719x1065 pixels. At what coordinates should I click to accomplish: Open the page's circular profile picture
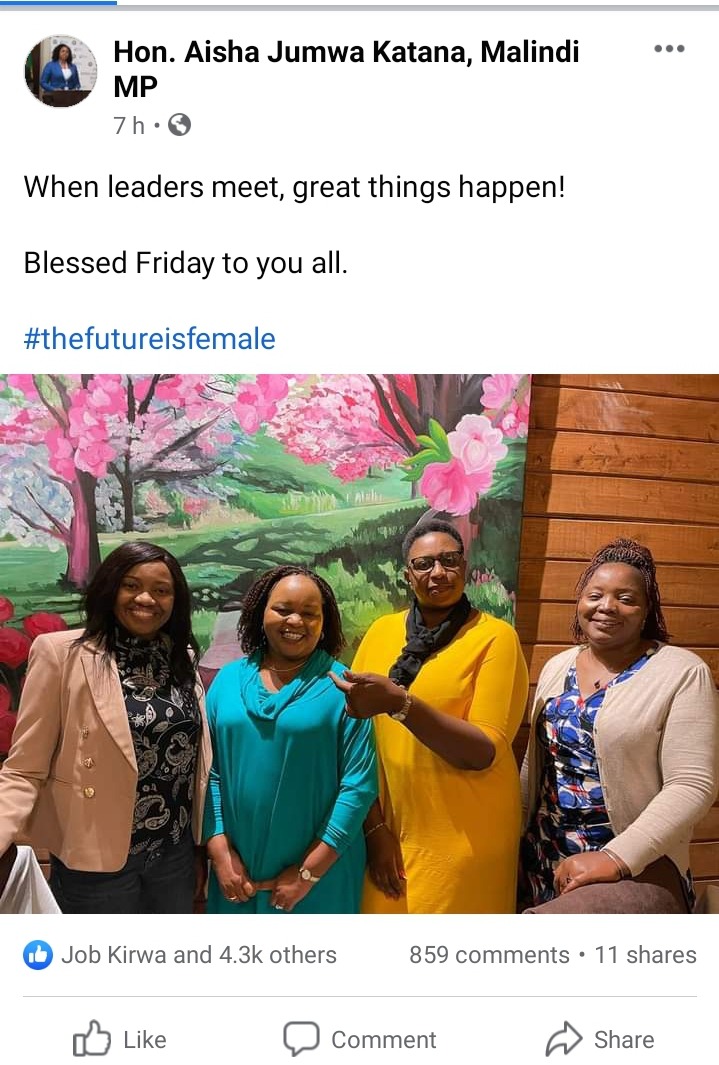coord(60,71)
